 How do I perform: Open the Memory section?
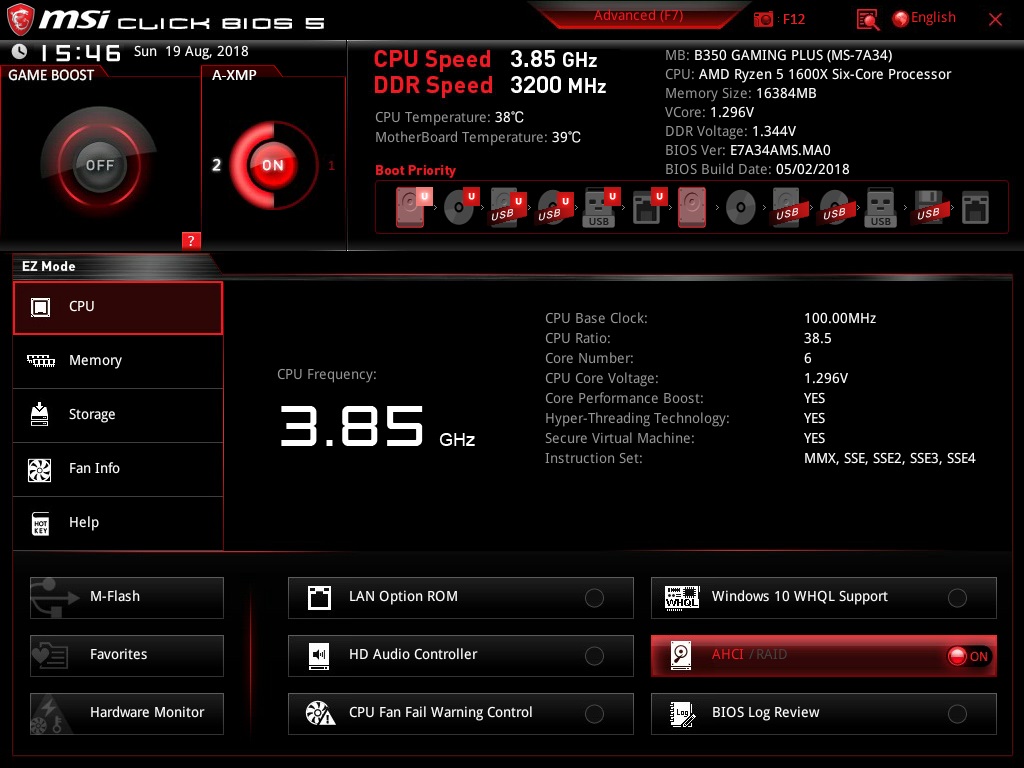(118, 361)
